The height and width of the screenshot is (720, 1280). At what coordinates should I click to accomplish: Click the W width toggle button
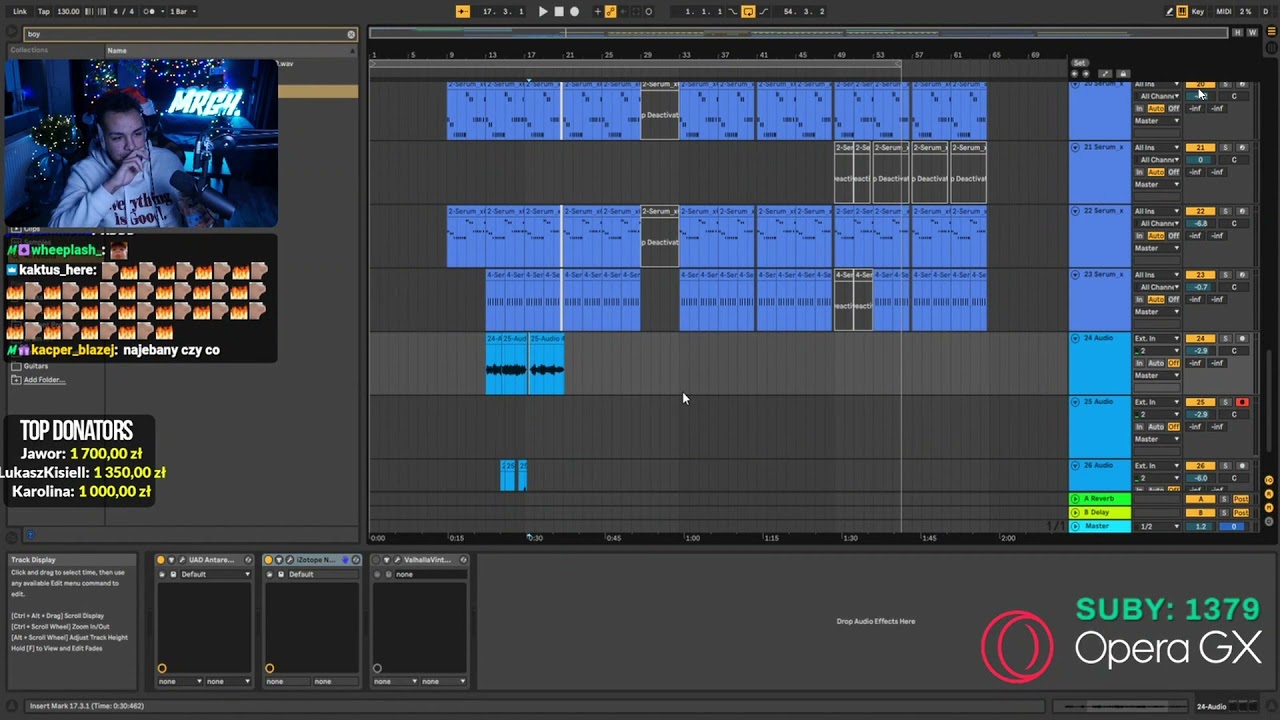[x=1252, y=33]
